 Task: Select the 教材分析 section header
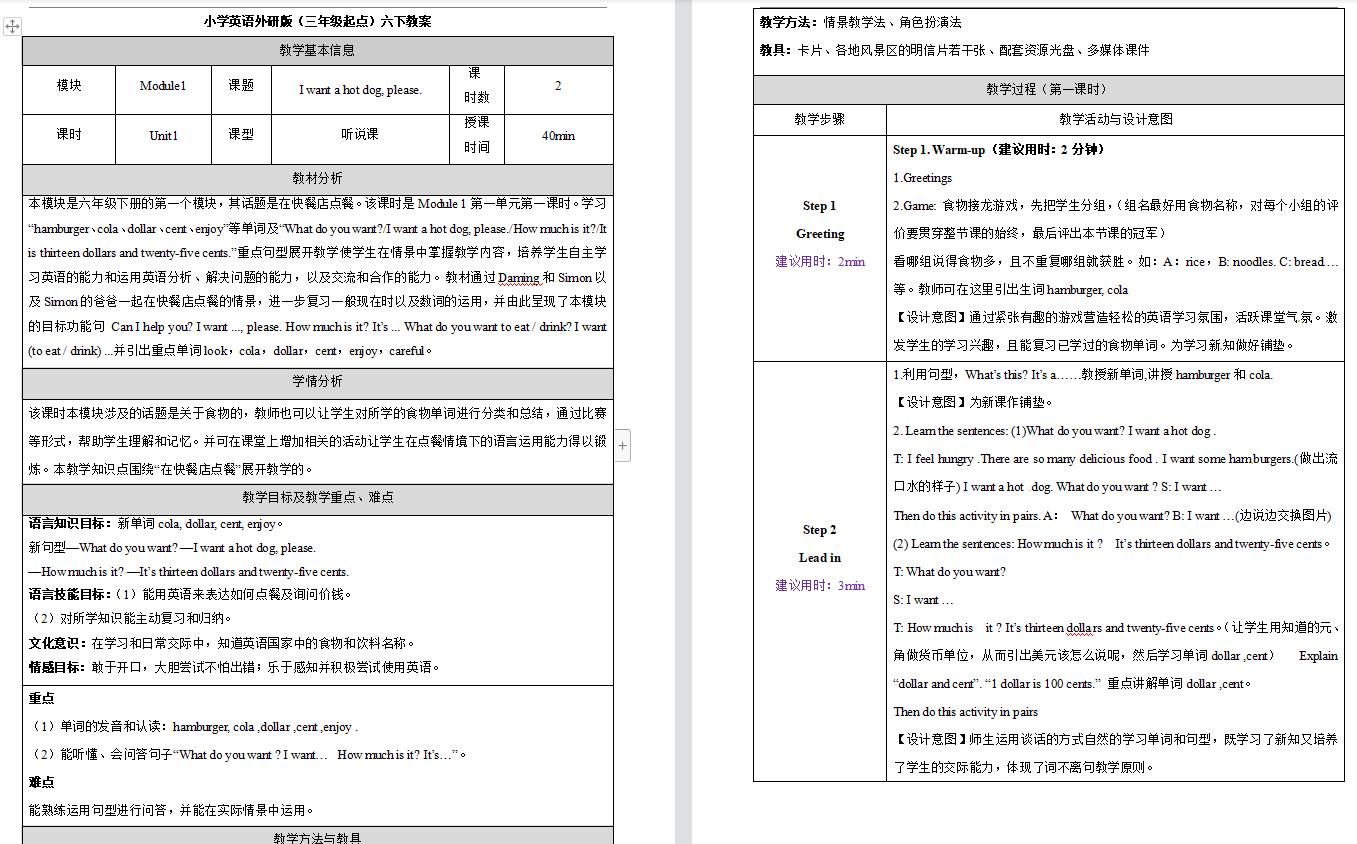pos(318,179)
